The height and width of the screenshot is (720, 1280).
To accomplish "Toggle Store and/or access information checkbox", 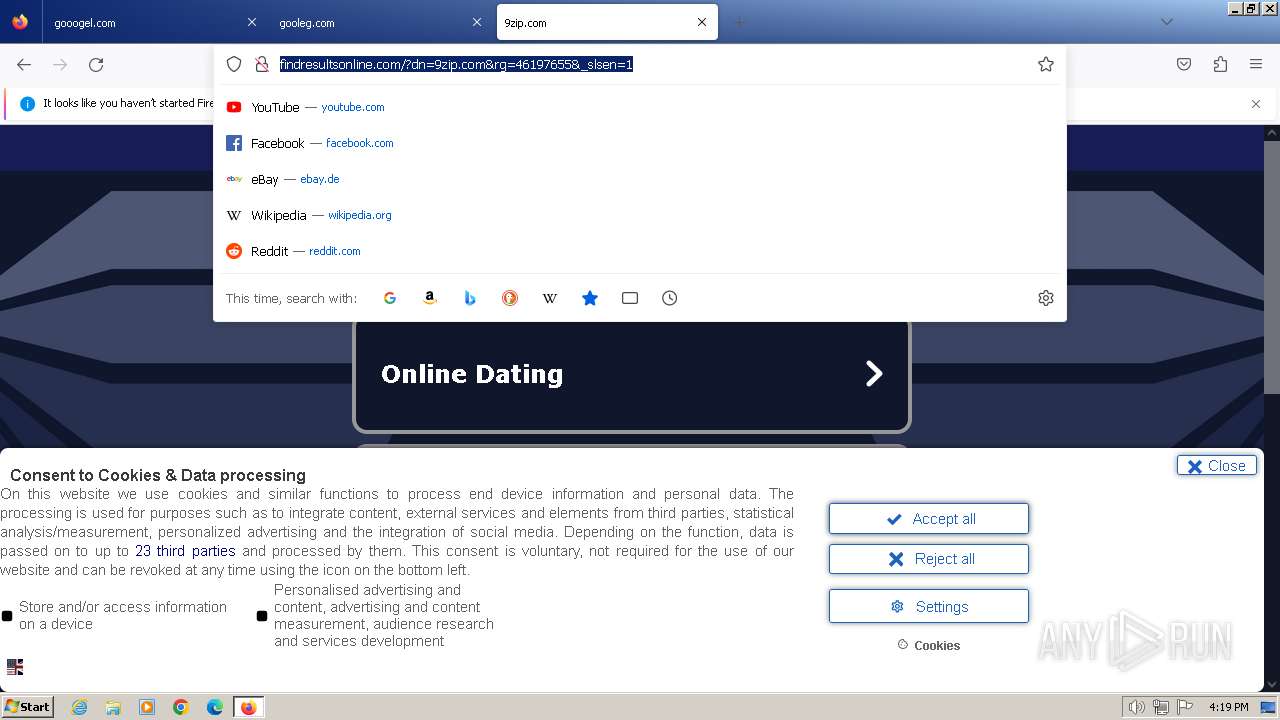I will pos(7,616).
